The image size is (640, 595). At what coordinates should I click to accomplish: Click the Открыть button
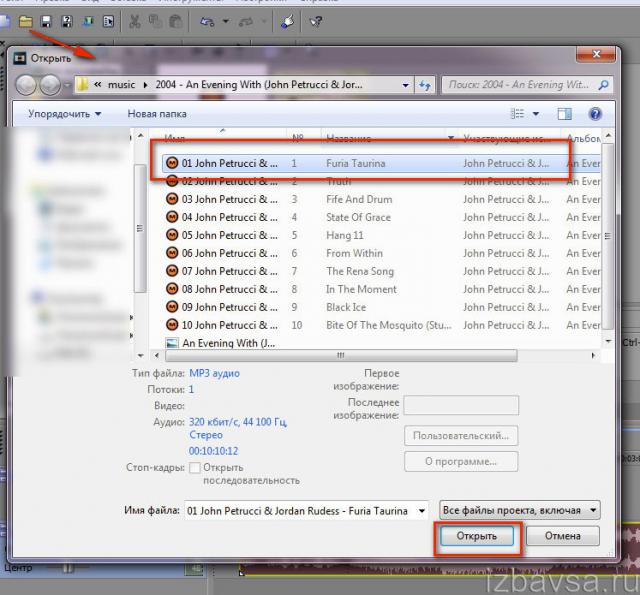tap(477, 537)
